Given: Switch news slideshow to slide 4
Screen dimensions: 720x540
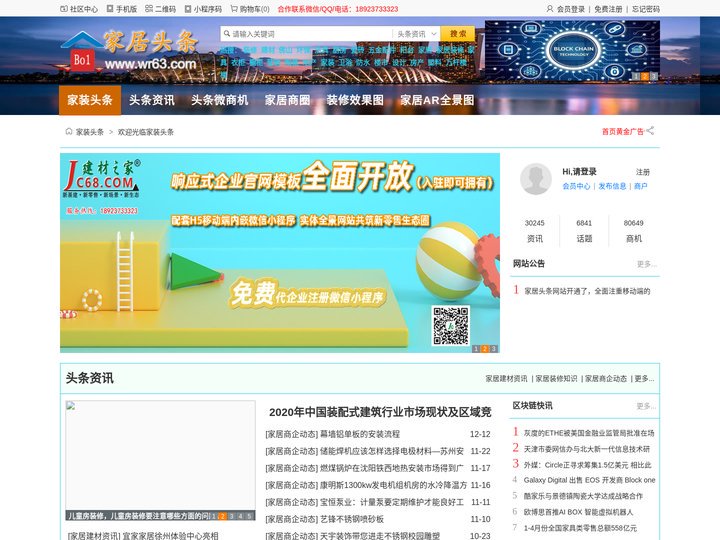Looking at the screenshot, I should 240,516.
